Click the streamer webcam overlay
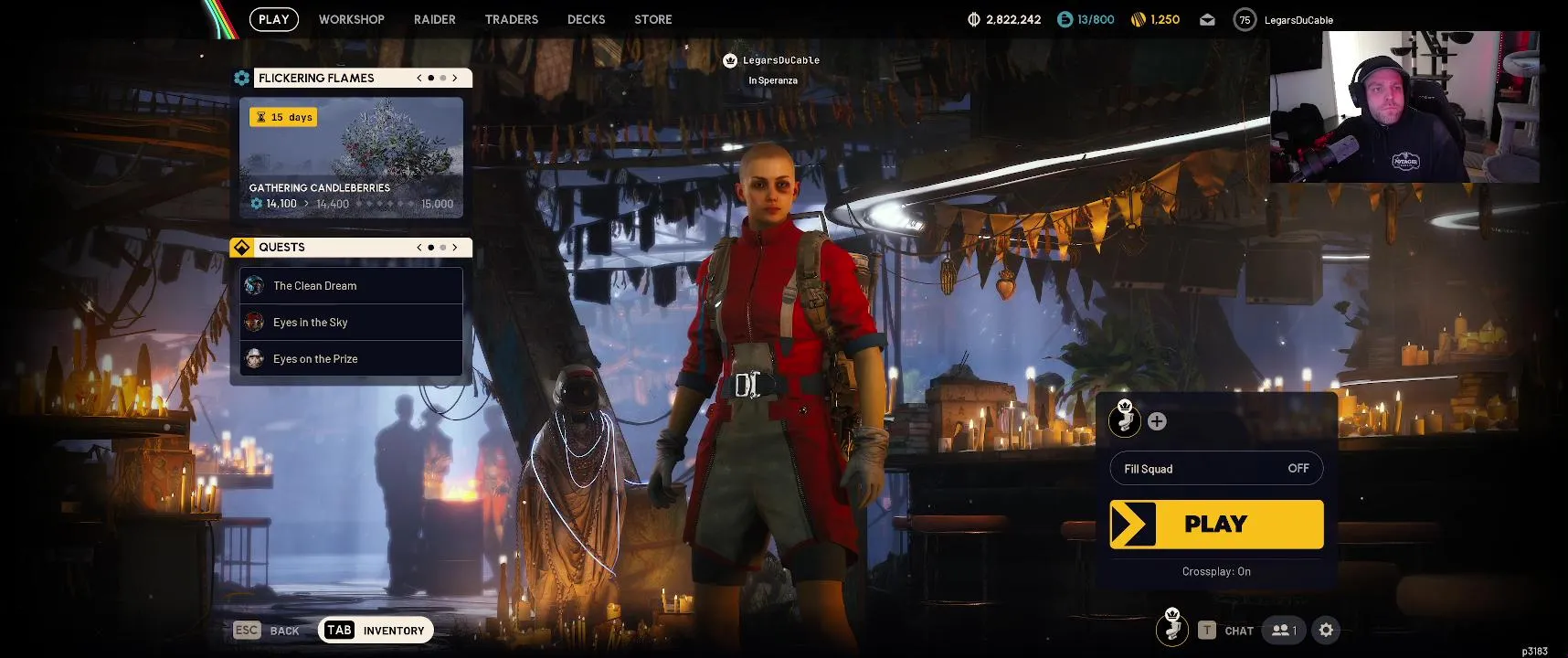1568x658 pixels. (1404, 107)
